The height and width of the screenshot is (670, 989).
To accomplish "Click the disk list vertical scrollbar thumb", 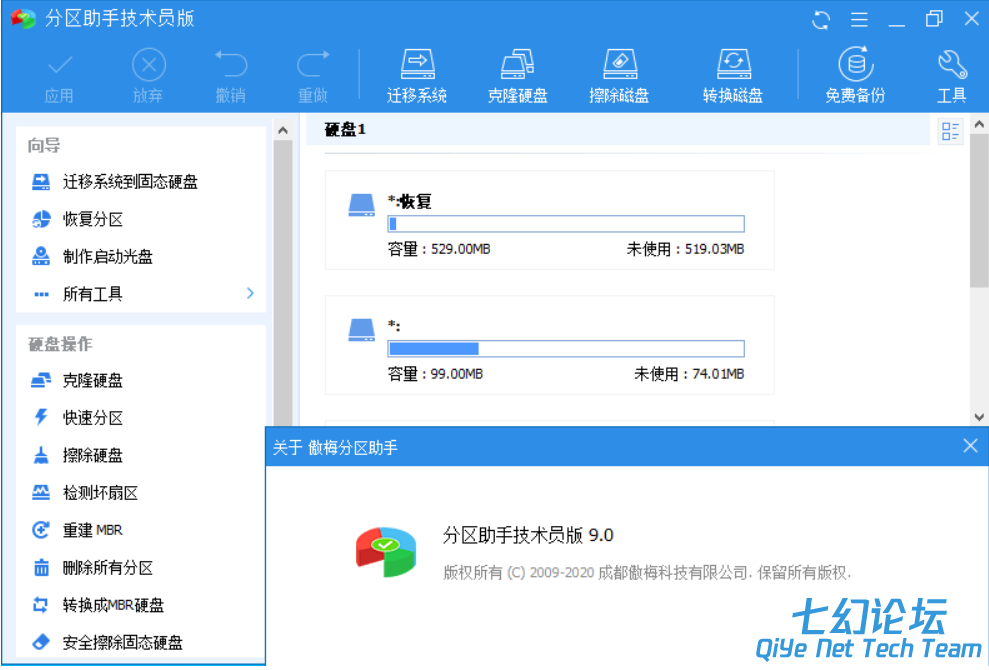I will [979, 211].
